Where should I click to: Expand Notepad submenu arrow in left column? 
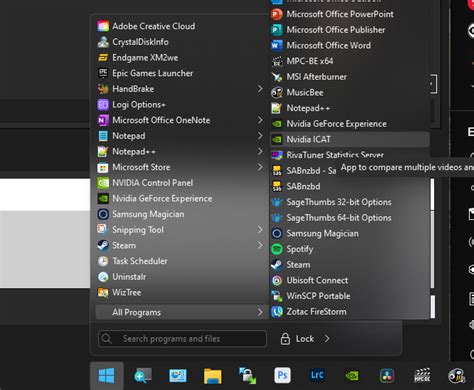click(x=260, y=136)
